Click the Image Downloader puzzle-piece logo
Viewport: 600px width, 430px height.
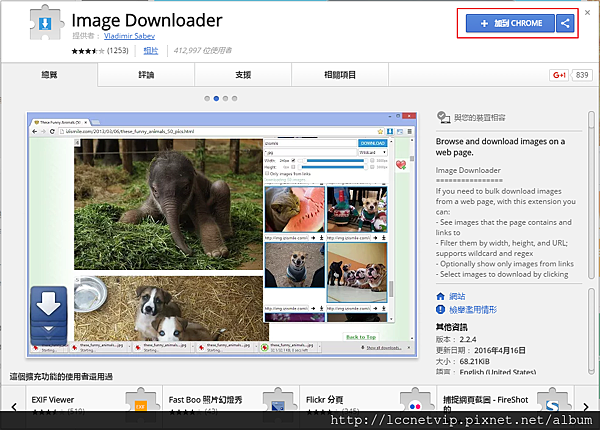pyautogui.click(x=46, y=23)
